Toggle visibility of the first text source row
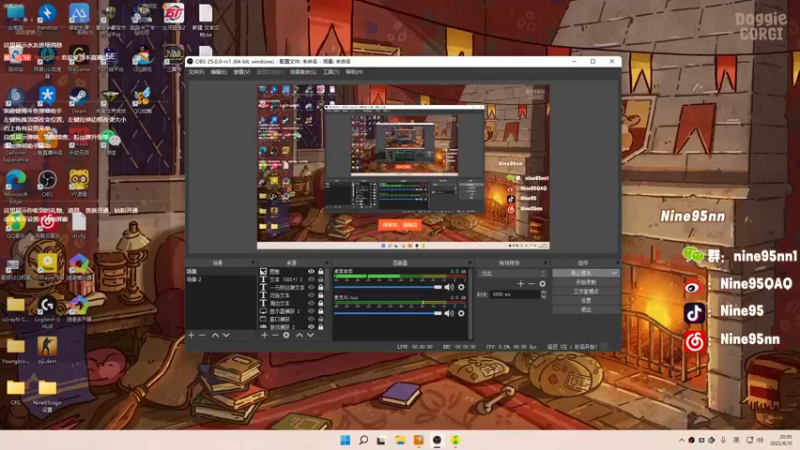The image size is (800, 450). [311, 280]
